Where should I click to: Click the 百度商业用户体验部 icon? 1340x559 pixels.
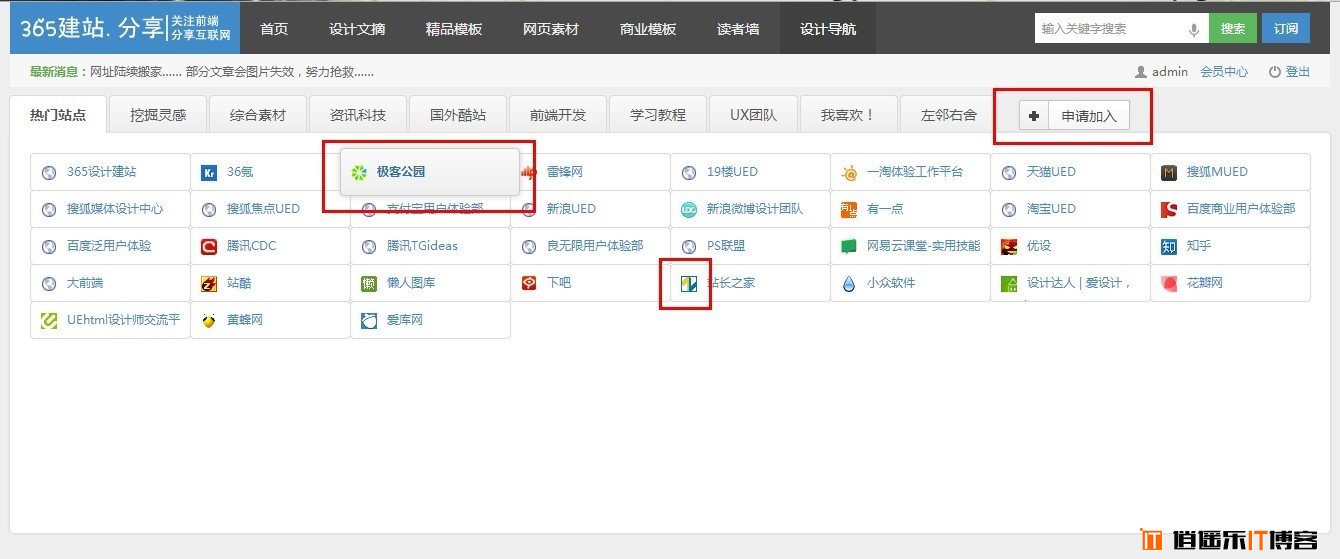[1169, 209]
